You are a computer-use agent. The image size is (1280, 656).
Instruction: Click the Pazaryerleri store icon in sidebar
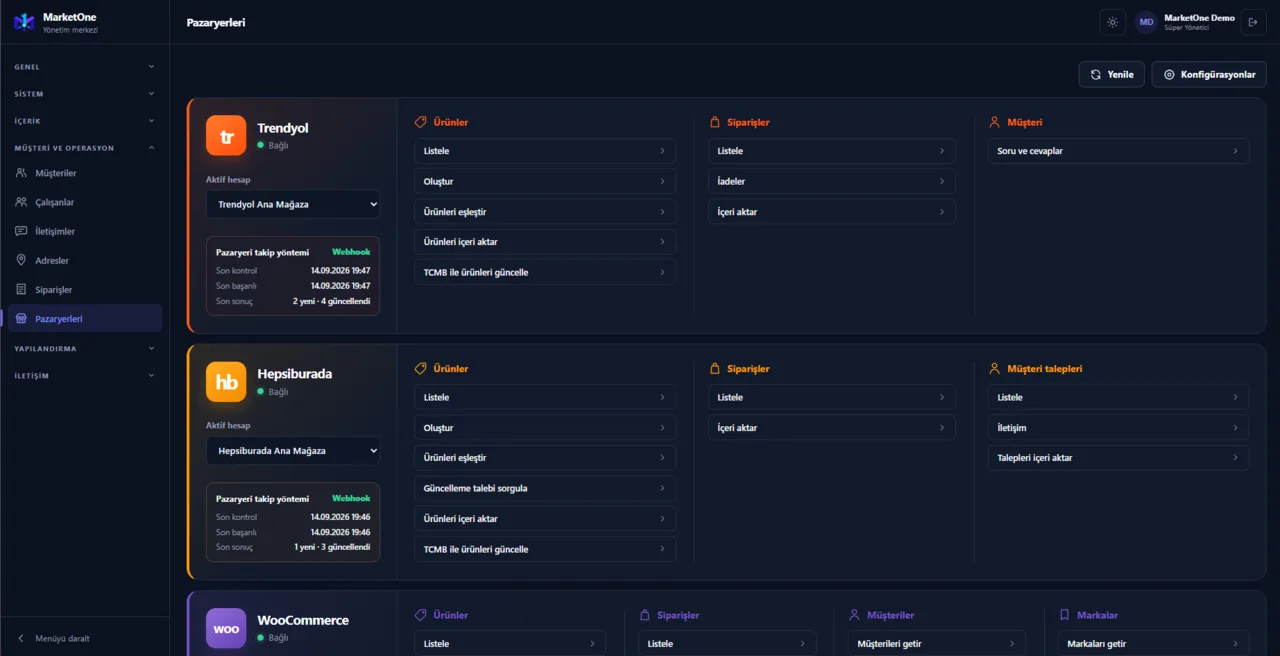pyautogui.click(x=22, y=318)
